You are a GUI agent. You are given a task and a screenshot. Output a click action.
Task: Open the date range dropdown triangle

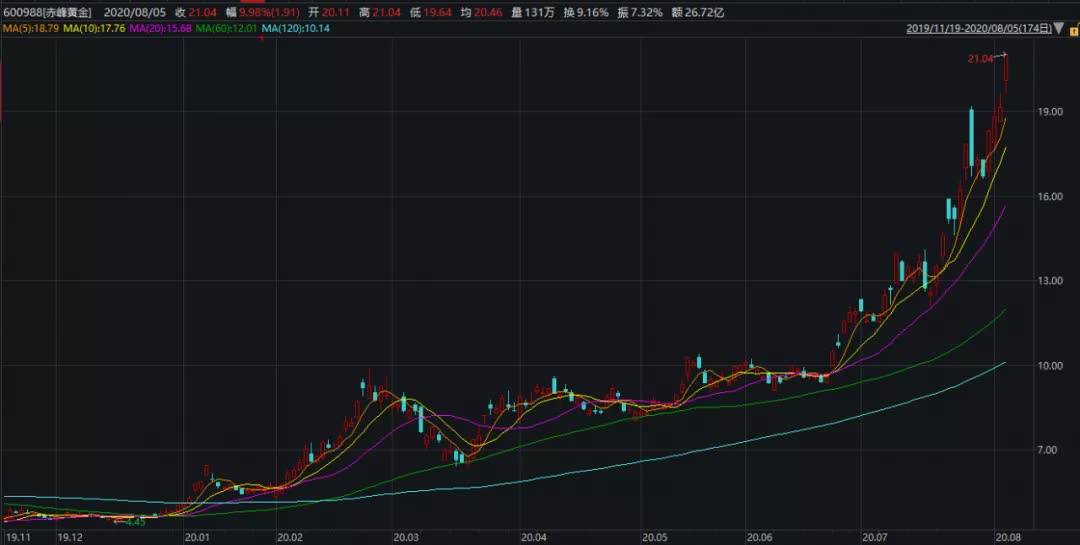(1059, 28)
